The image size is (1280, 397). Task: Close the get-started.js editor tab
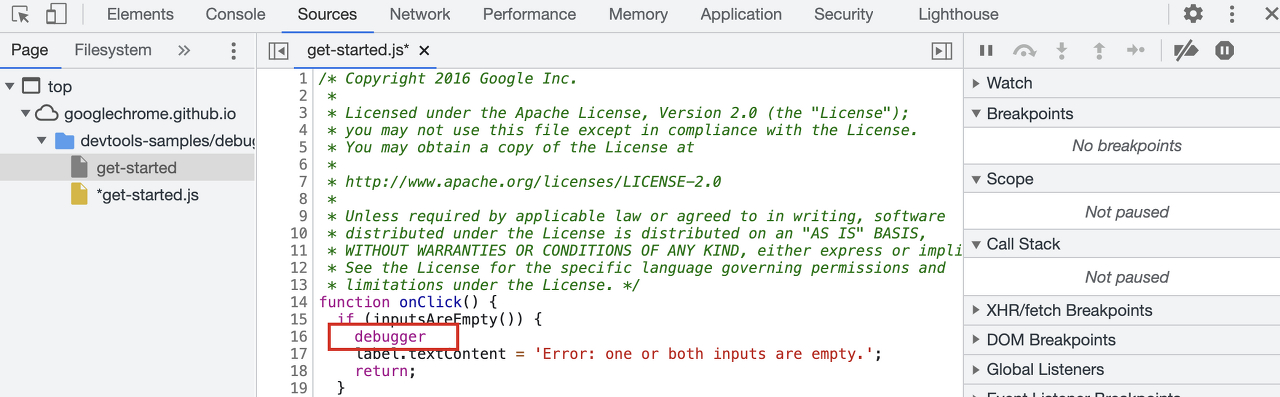(424, 51)
